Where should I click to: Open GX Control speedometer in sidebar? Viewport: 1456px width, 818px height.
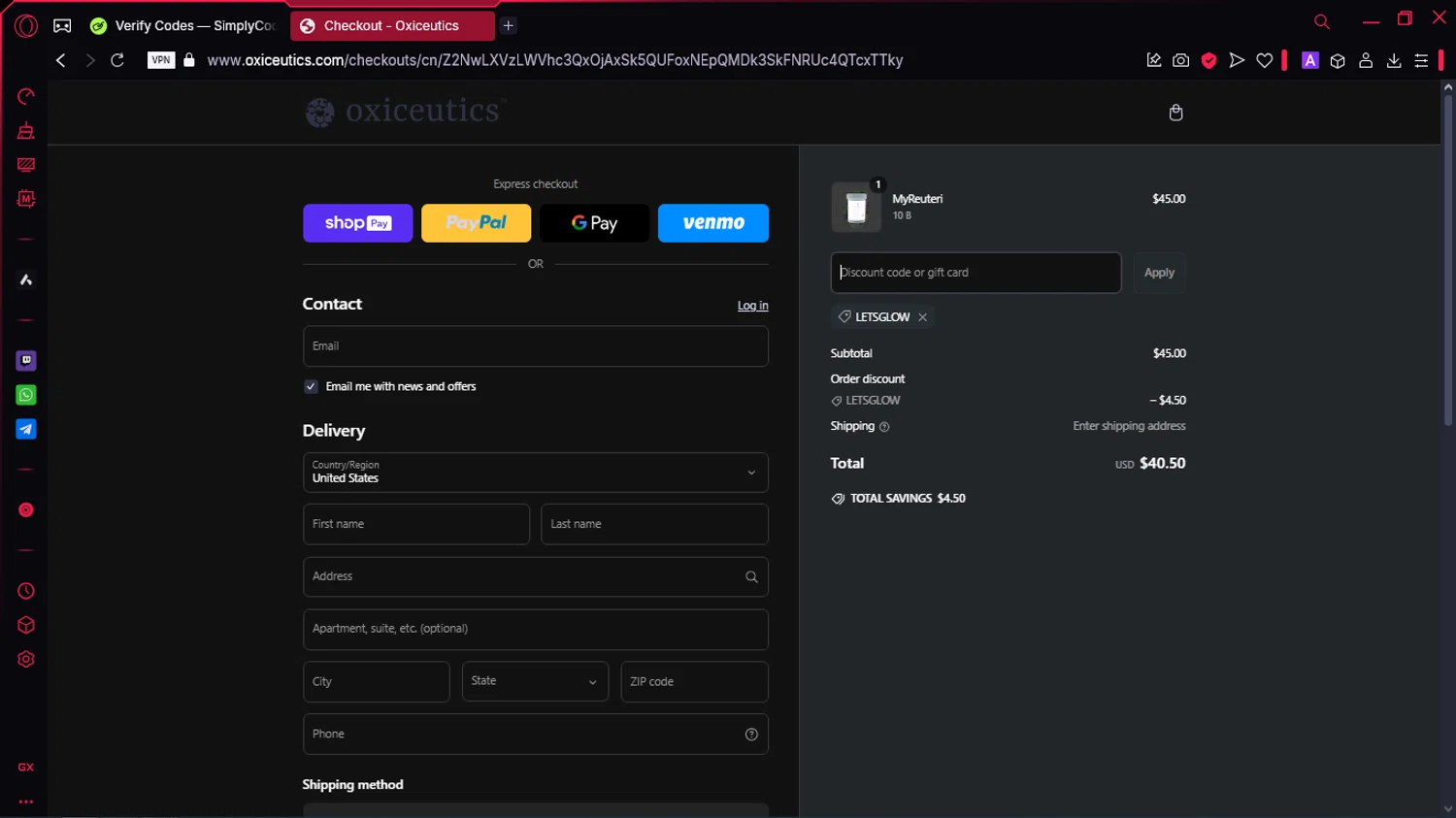(x=26, y=96)
